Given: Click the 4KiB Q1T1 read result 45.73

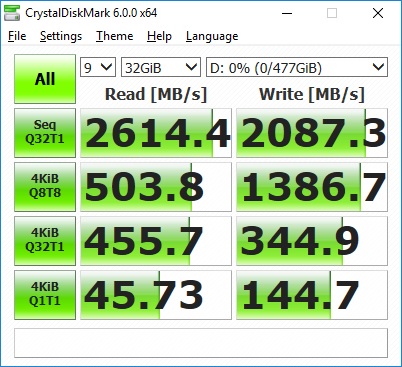Looking at the screenshot, I should click(x=156, y=295).
